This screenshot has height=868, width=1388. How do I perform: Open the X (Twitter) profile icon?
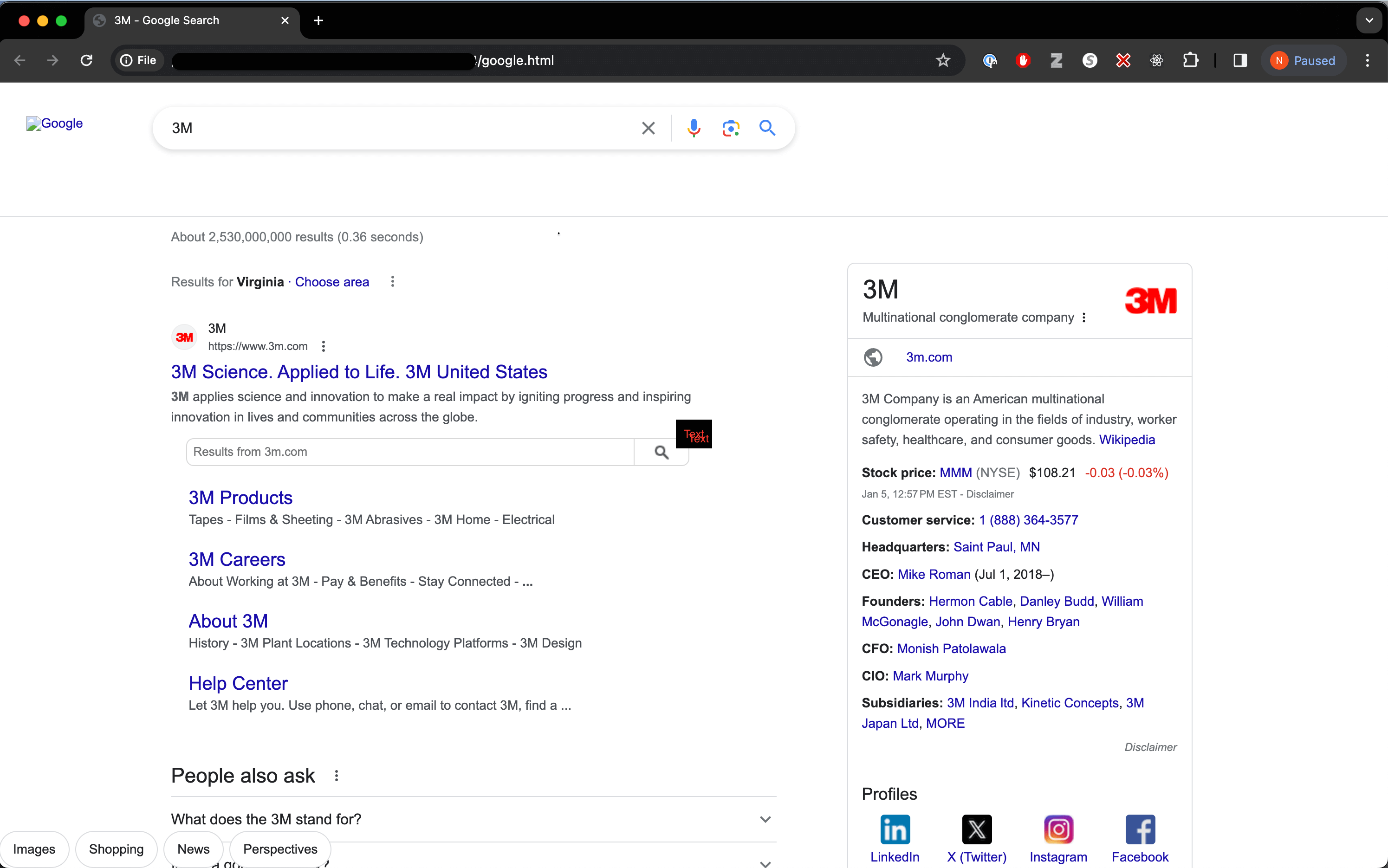click(976, 829)
